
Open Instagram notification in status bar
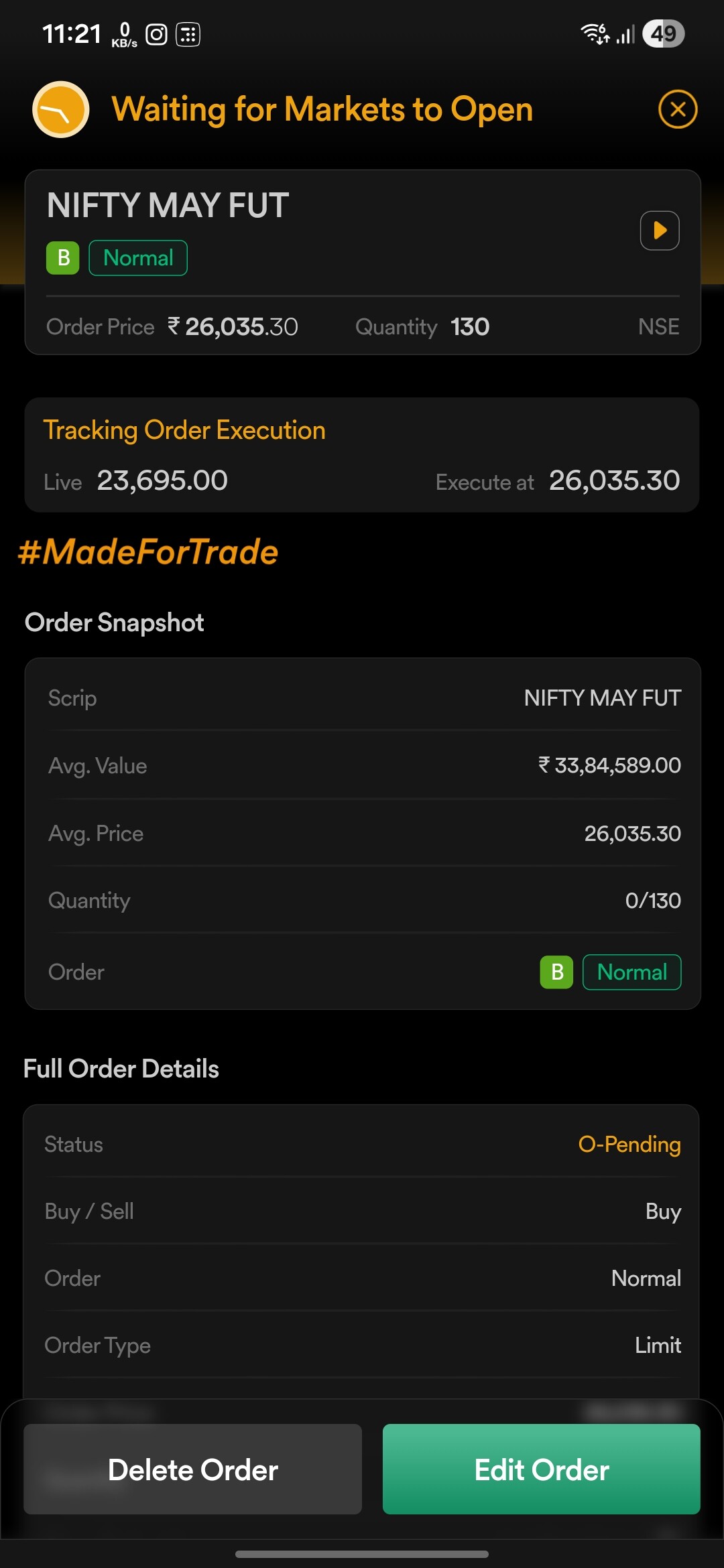(x=156, y=34)
